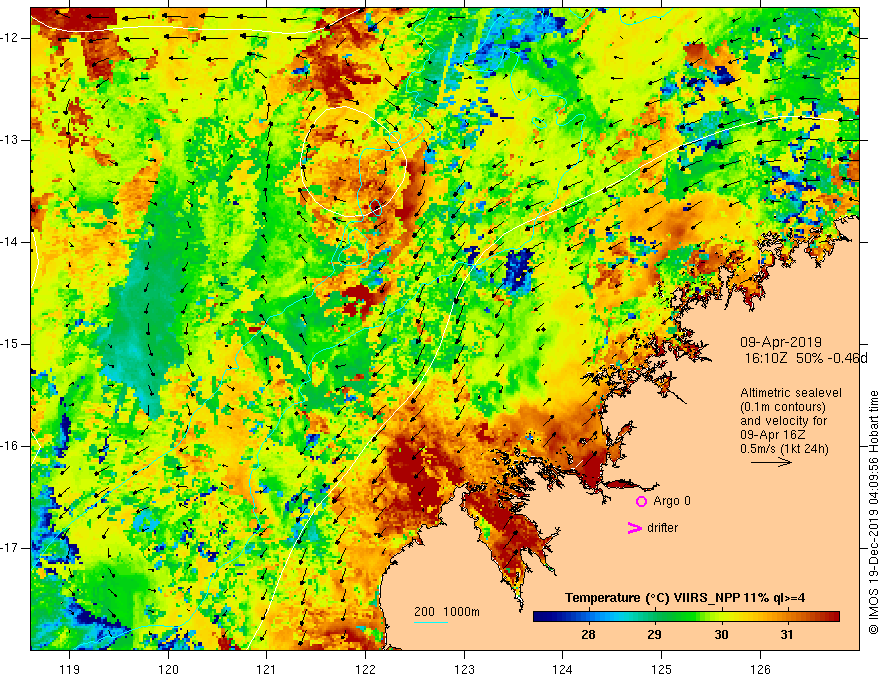Image resolution: width=880 pixels, height=680 pixels.
Task: Click the temperature color bar legend
Action: [686, 617]
